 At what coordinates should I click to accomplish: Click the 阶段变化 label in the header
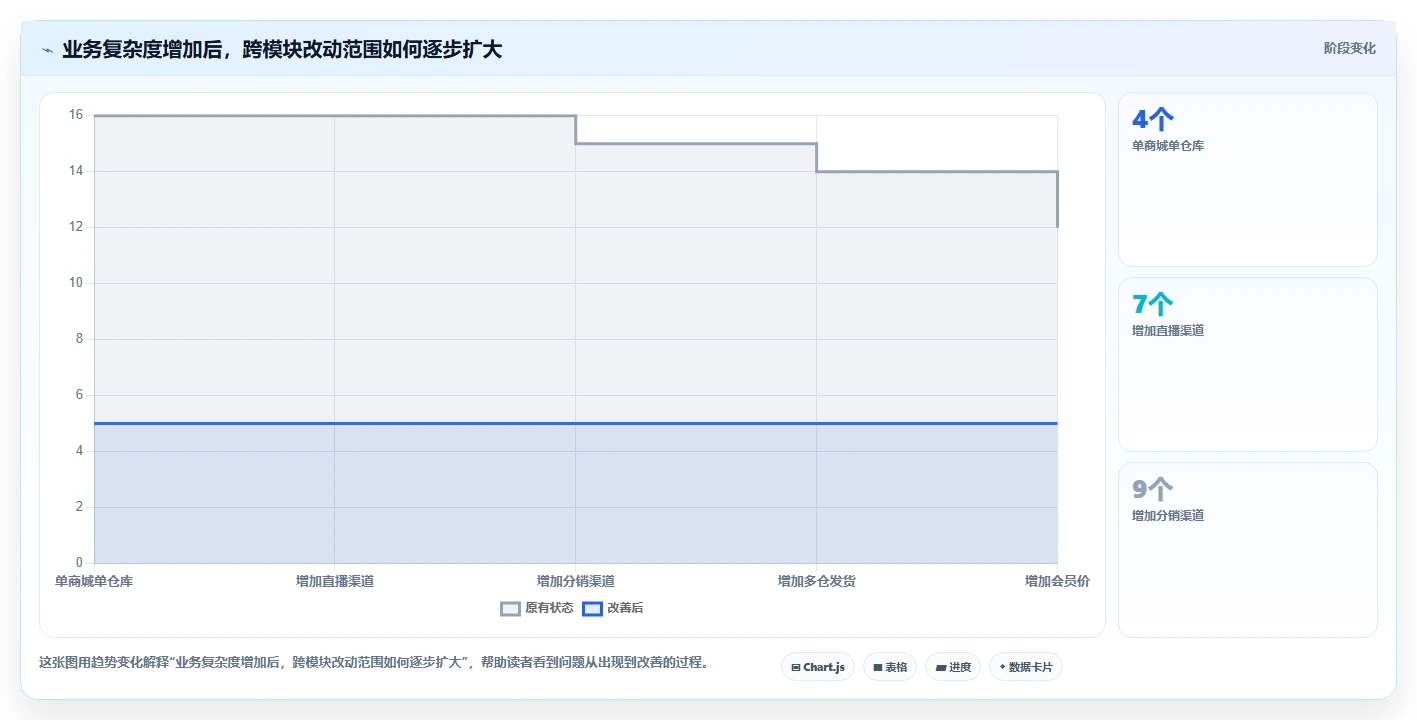click(1349, 48)
